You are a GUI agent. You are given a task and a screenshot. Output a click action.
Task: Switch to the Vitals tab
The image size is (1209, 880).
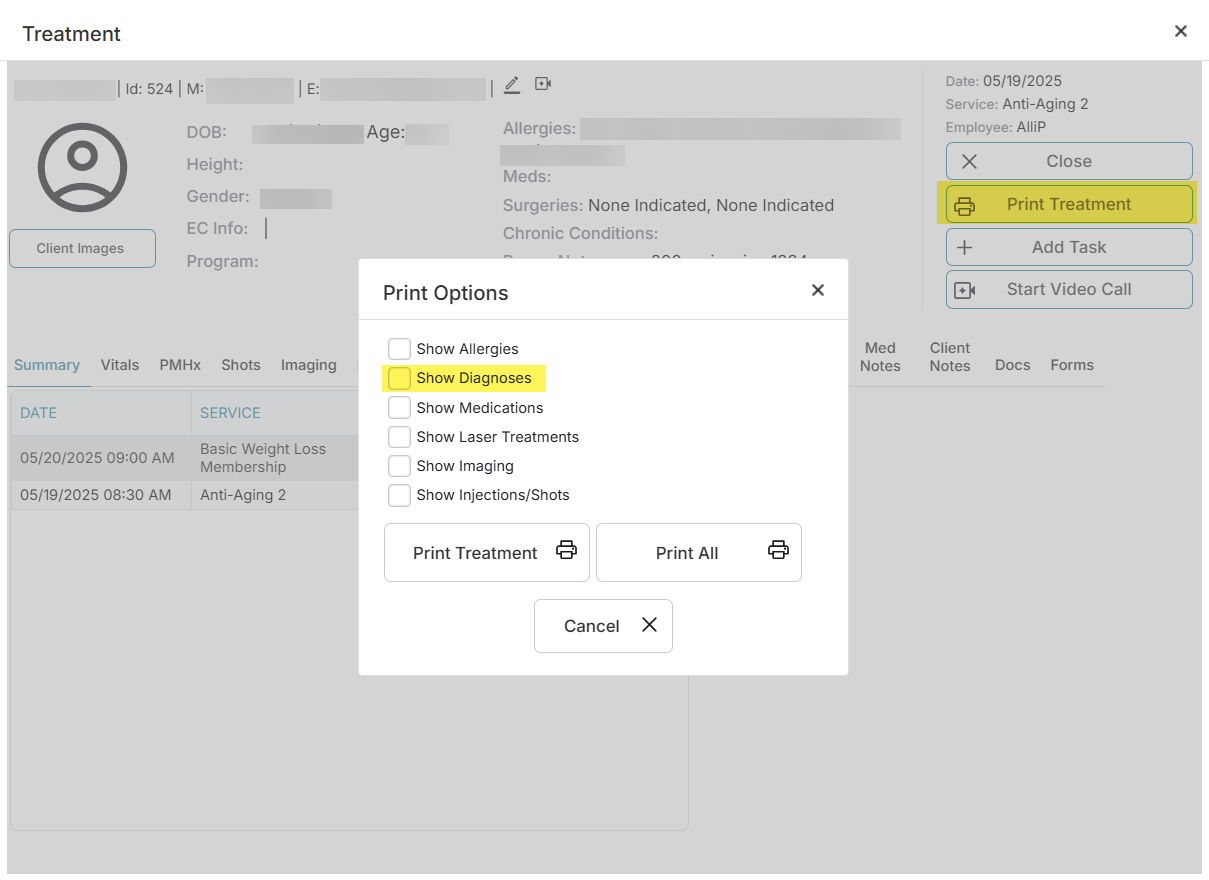click(119, 365)
